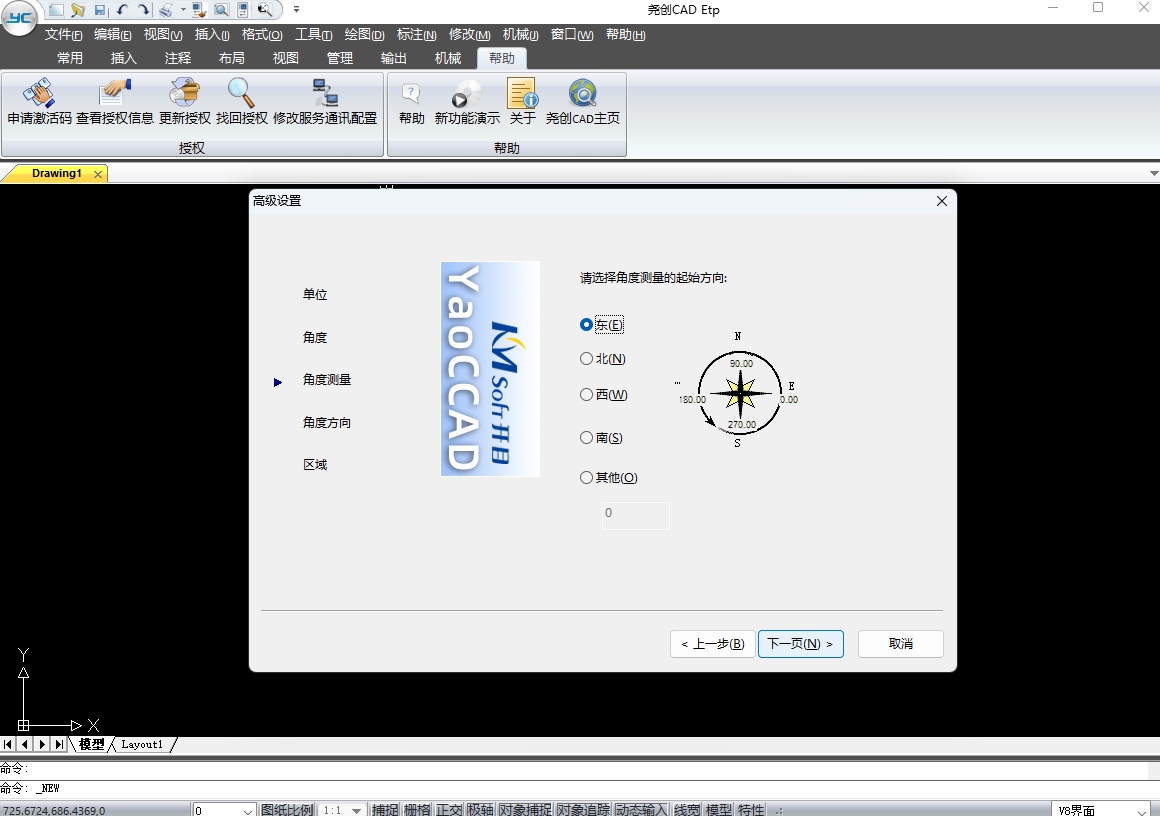Click the properties panel icon in quick toolbar

(x=243, y=10)
